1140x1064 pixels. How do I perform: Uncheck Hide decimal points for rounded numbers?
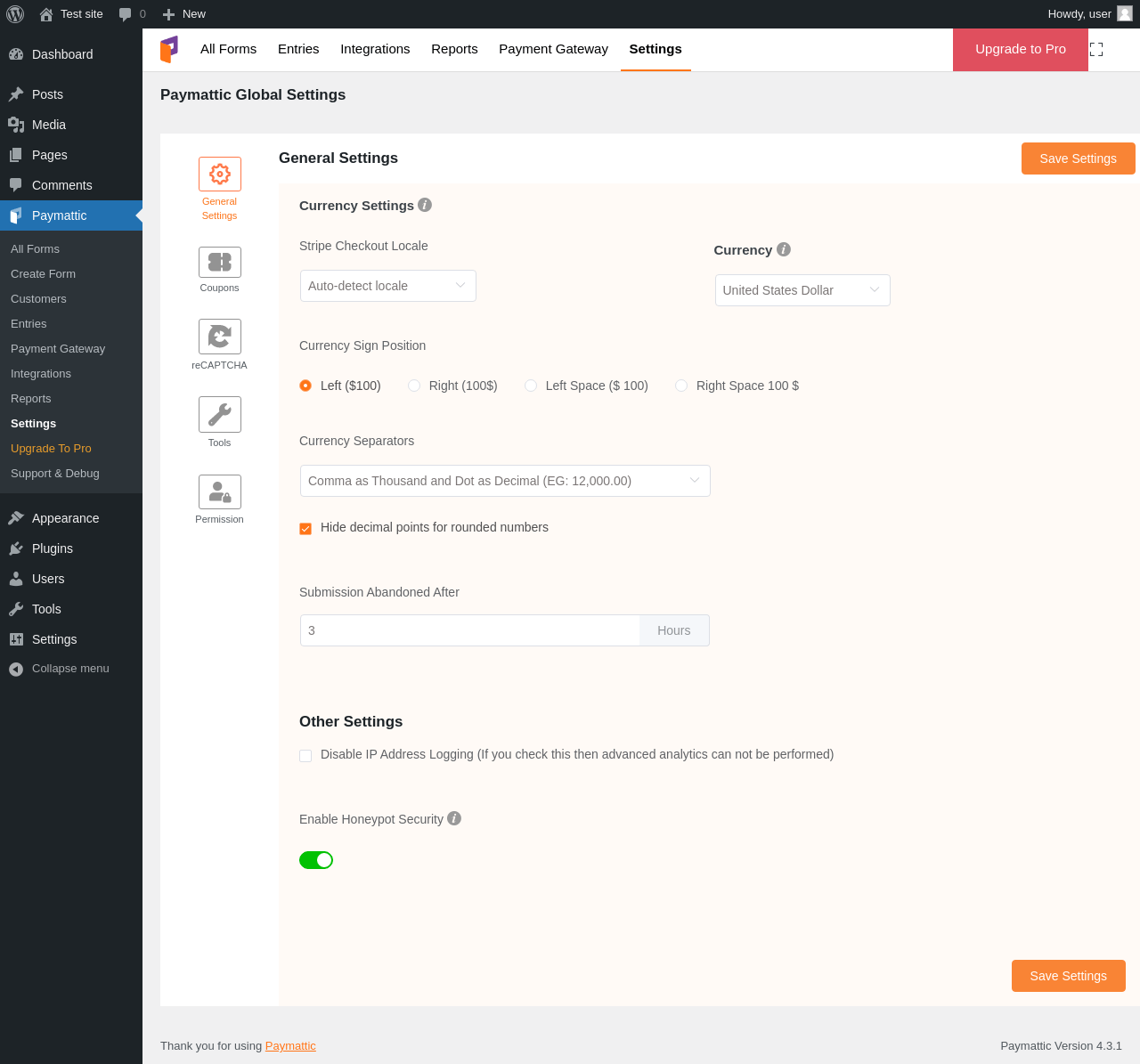[x=305, y=529]
